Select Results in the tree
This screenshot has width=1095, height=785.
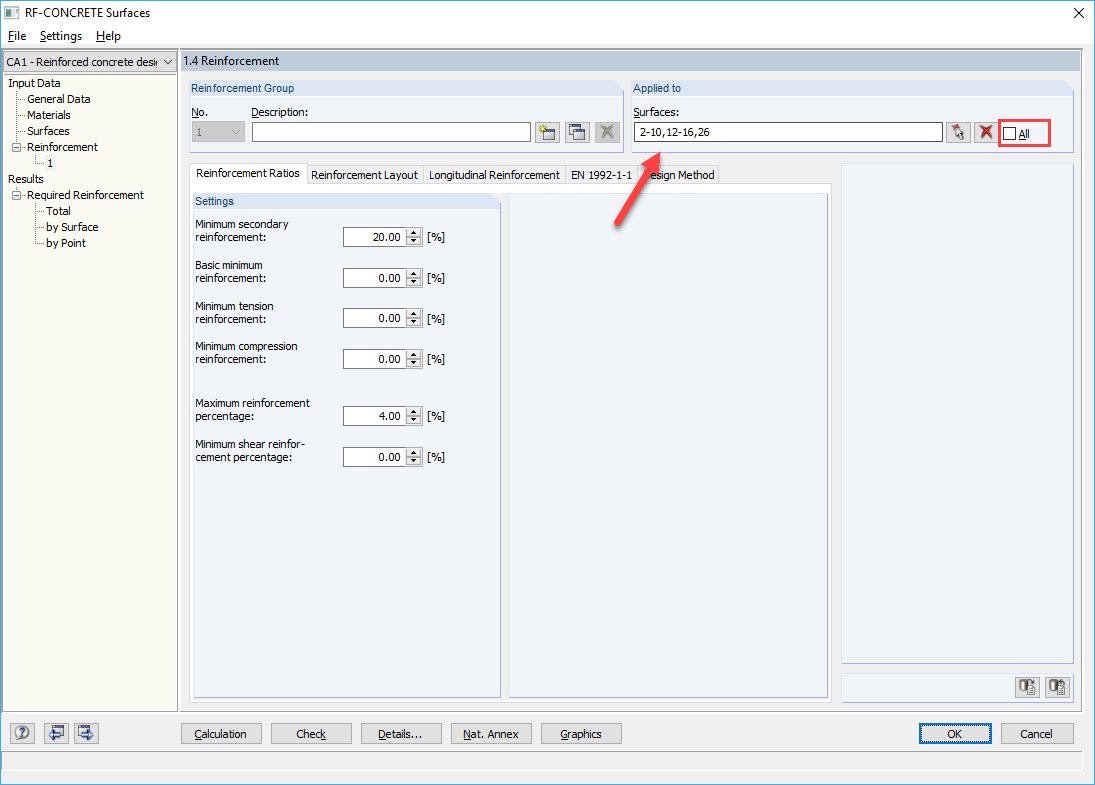pyautogui.click(x=26, y=179)
